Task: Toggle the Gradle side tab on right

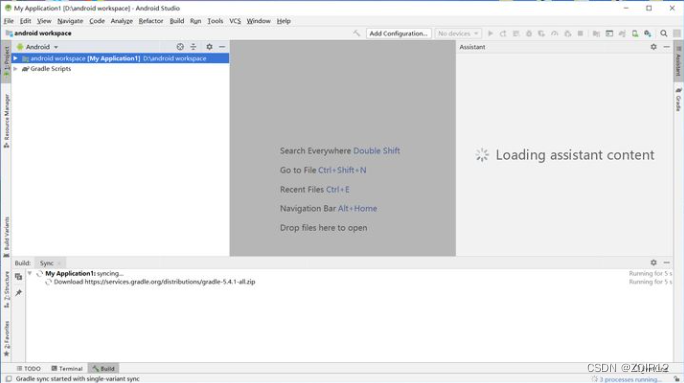Action: pos(678,99)
